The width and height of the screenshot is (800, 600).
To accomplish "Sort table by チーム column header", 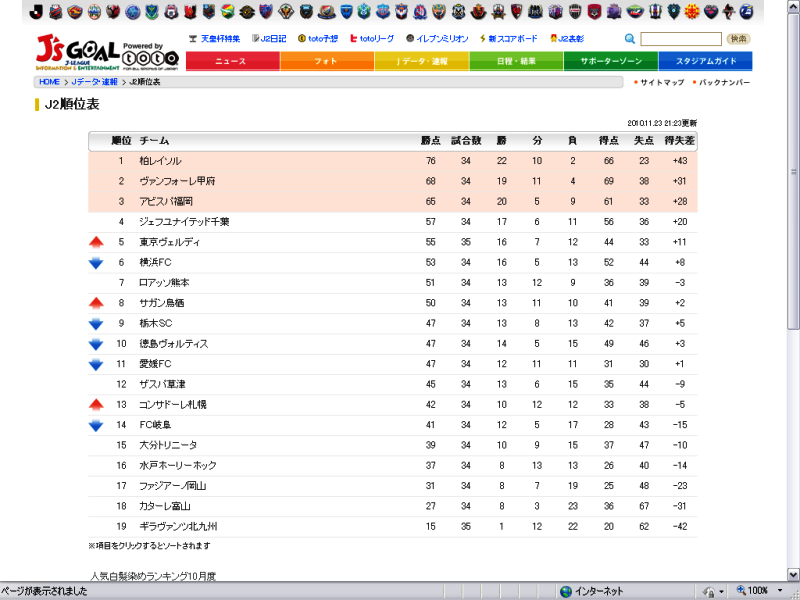I will pos(154,140).
